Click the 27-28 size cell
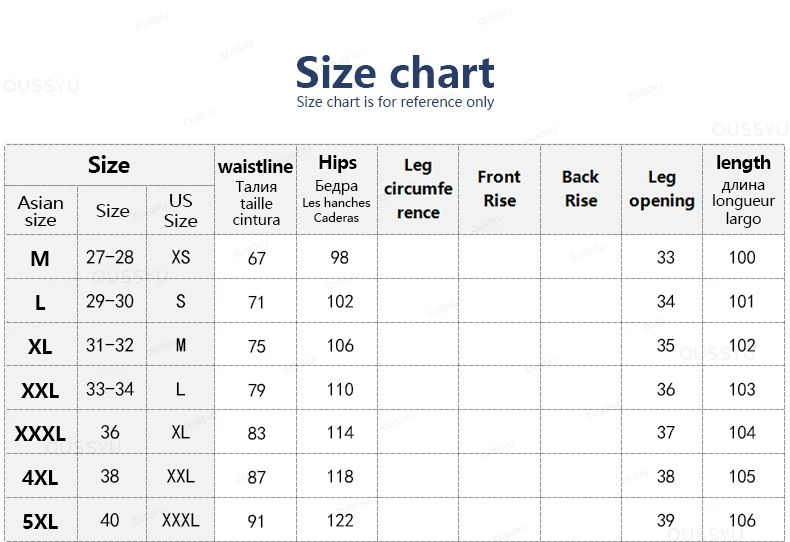790x542 pixels. [x=110, y=257]
